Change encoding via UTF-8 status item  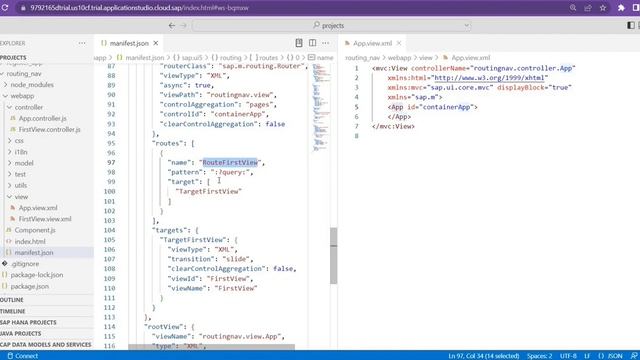568,356
